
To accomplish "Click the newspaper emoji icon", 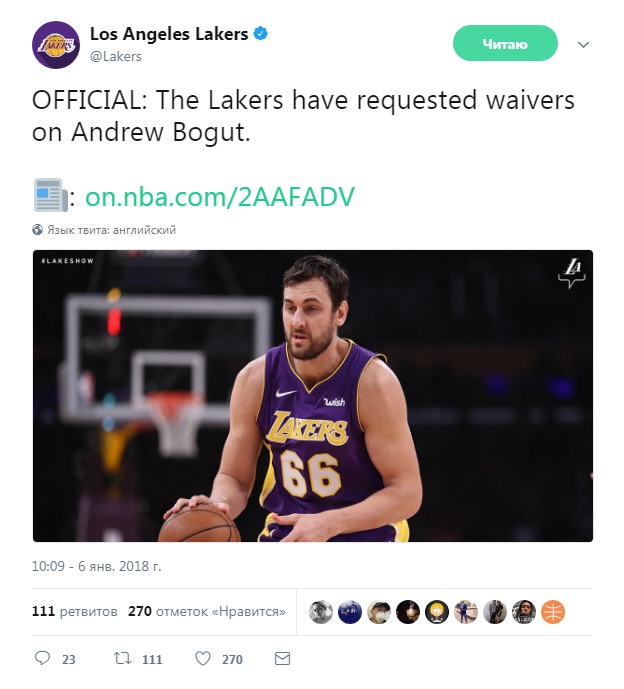I will [x=51, y=195].
